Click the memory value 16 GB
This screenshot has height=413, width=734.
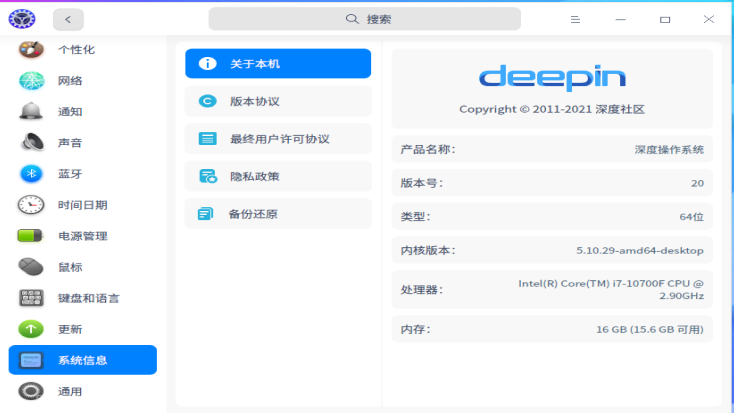(650, 329)
